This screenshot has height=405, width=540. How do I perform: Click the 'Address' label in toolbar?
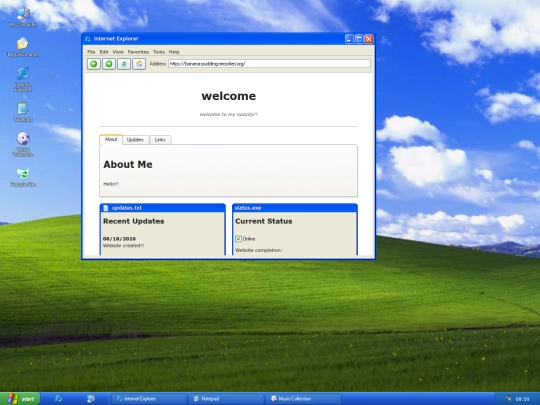click(x=158, y=64)
